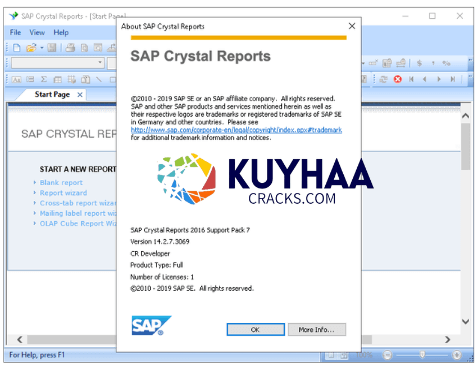Close the Start Page tab
This screenshot has width=475, height=368.
[x=80, y=95]
